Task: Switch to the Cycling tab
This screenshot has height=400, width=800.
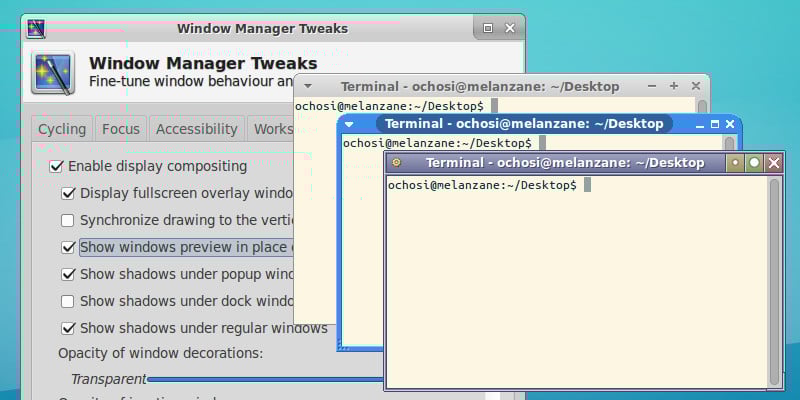Action: tap(62, 129)
